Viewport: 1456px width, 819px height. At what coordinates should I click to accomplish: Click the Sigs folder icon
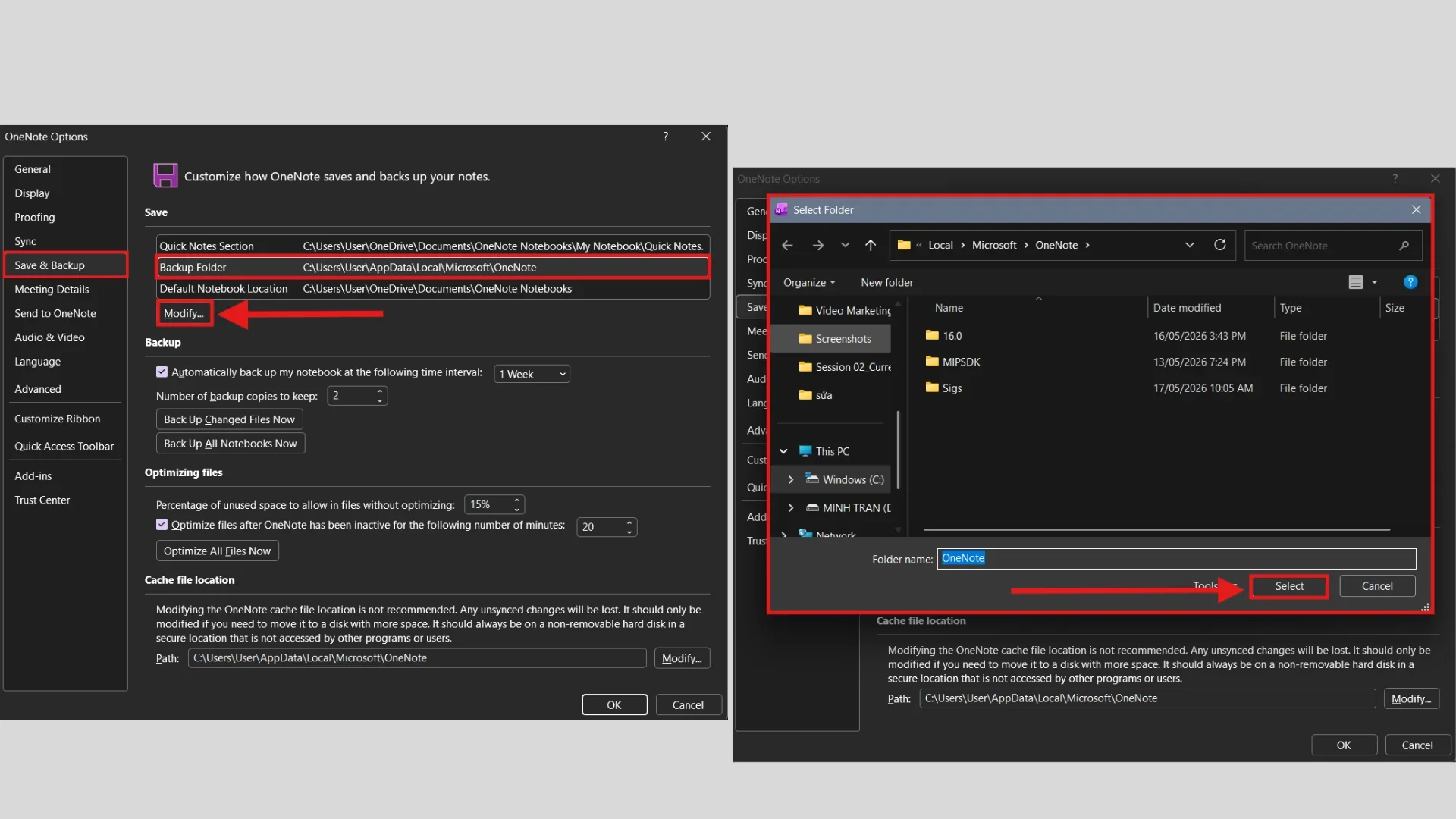(932, 388)
